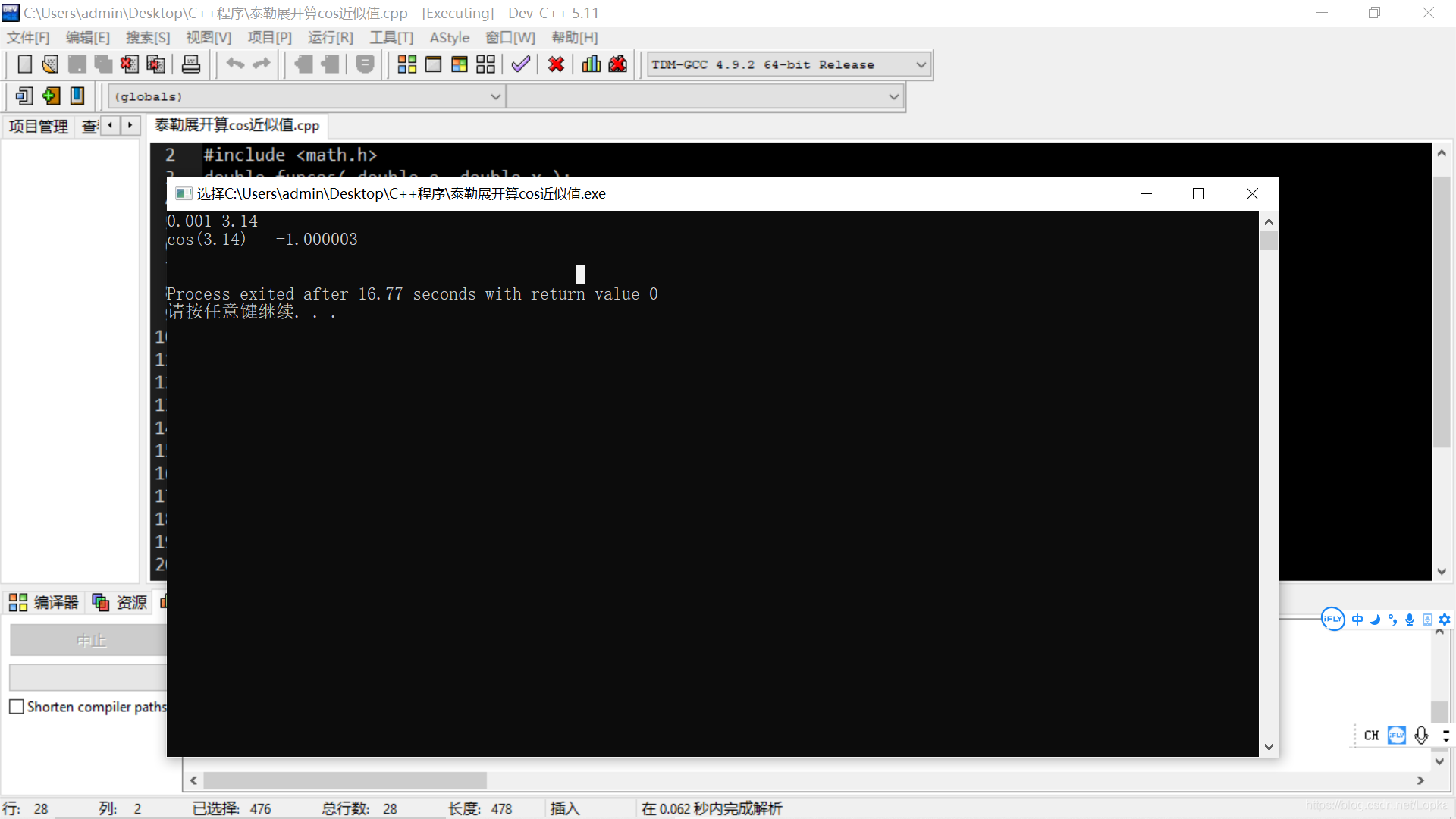Open the (globals) scope dropdown
Image resolution: width=1456 pixels, height=819 pixels.
point(306,97)
